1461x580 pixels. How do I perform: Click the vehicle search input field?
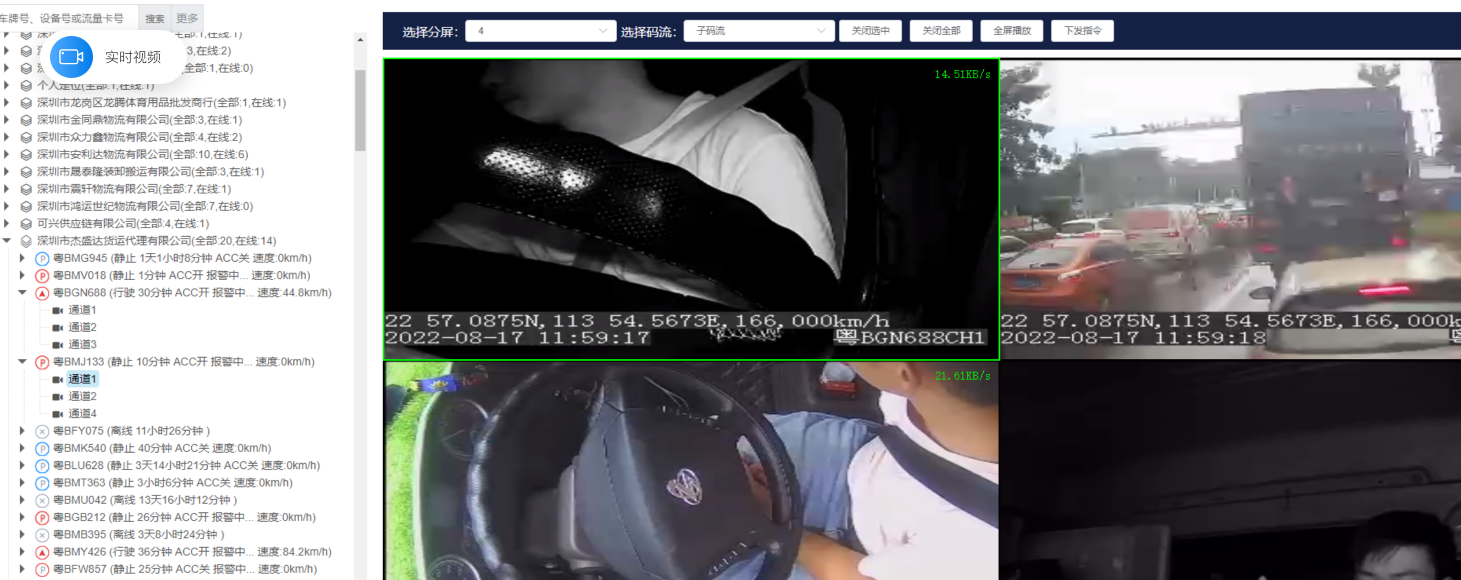(68, 18)
